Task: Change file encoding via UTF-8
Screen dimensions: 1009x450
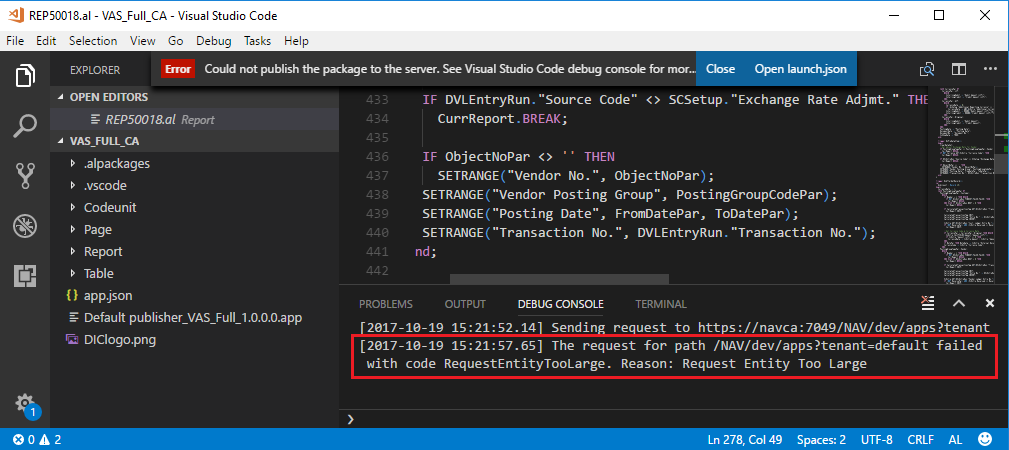Action: (876, 440)
